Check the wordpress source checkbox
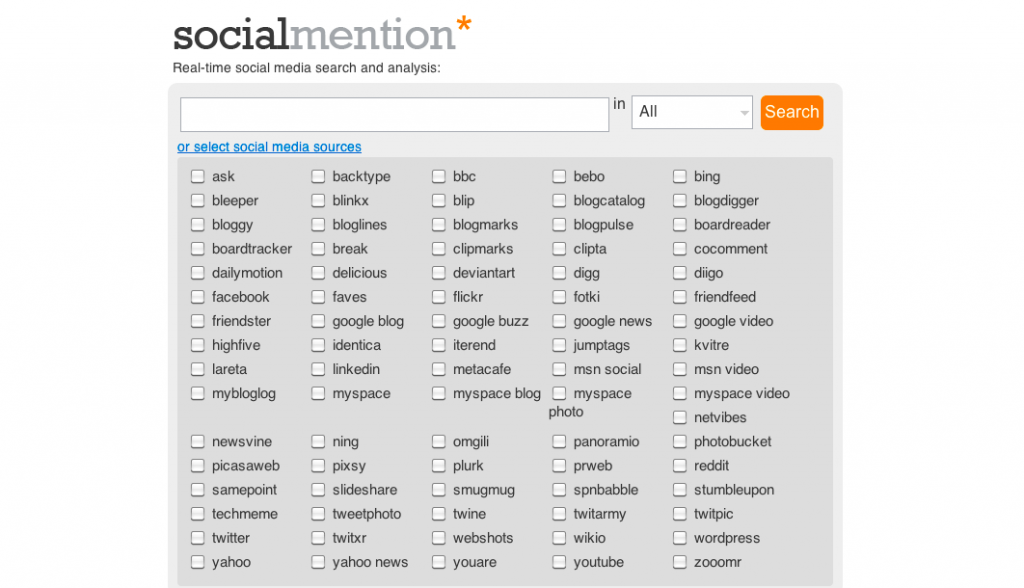Image resolution: width=1024 pixels, height=588 pixels. point(680,538)
